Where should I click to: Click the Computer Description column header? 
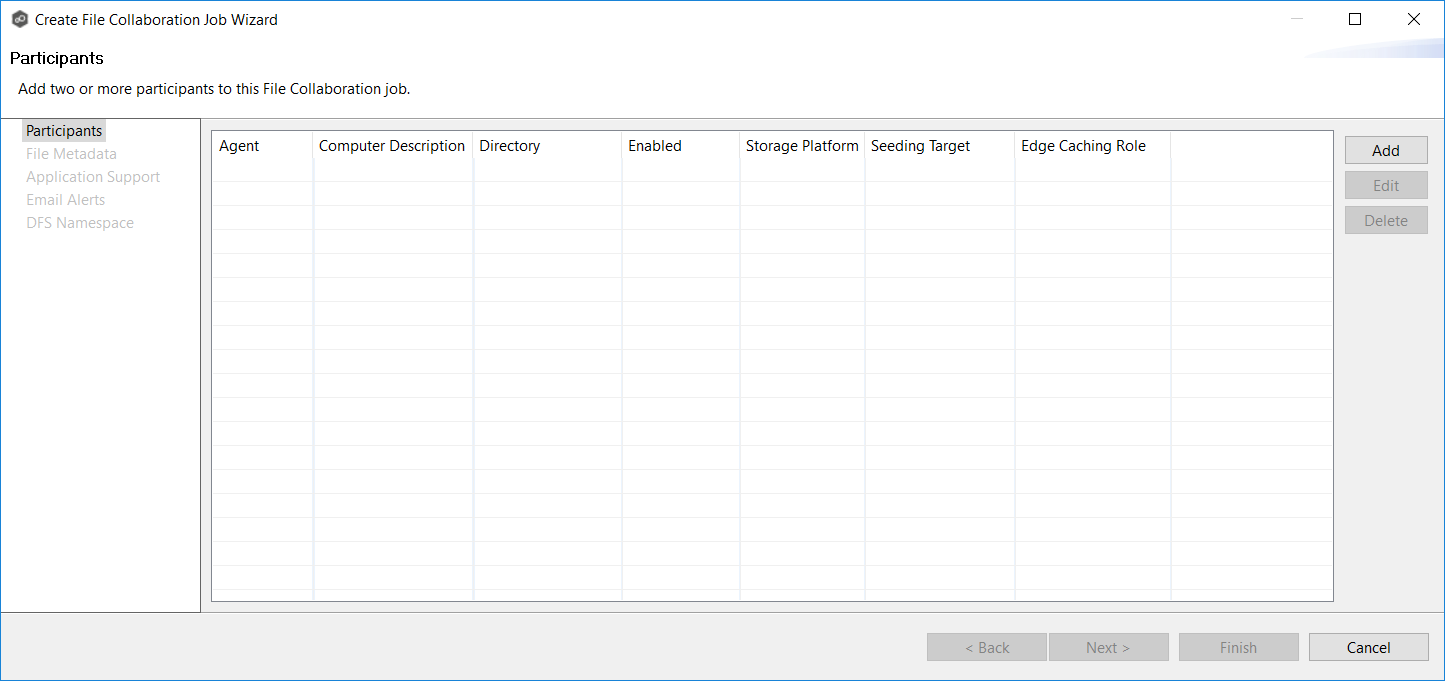point(392,146)
